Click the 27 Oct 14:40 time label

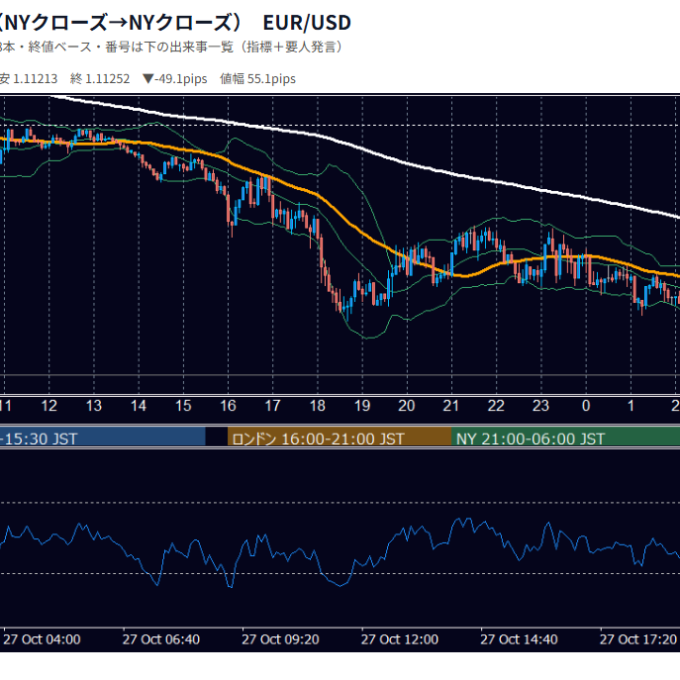click(519, 640)
